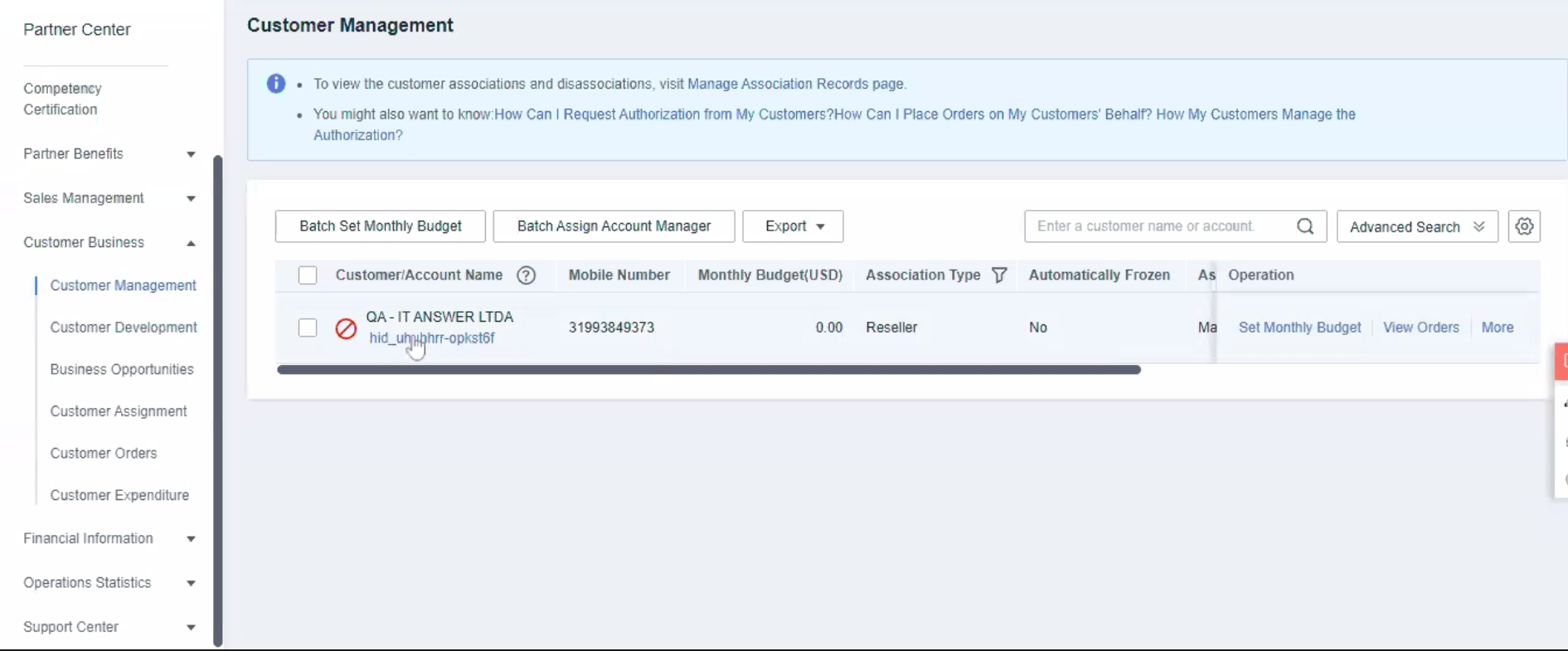Tick the select-all header checkbox
Screen dimensions: 1568x651
coord(308,275)
